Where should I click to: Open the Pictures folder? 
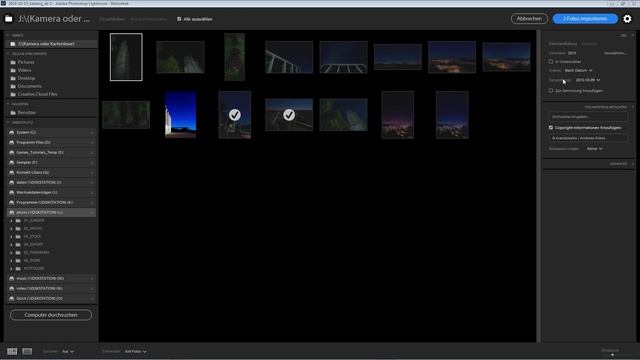(26, 62)
